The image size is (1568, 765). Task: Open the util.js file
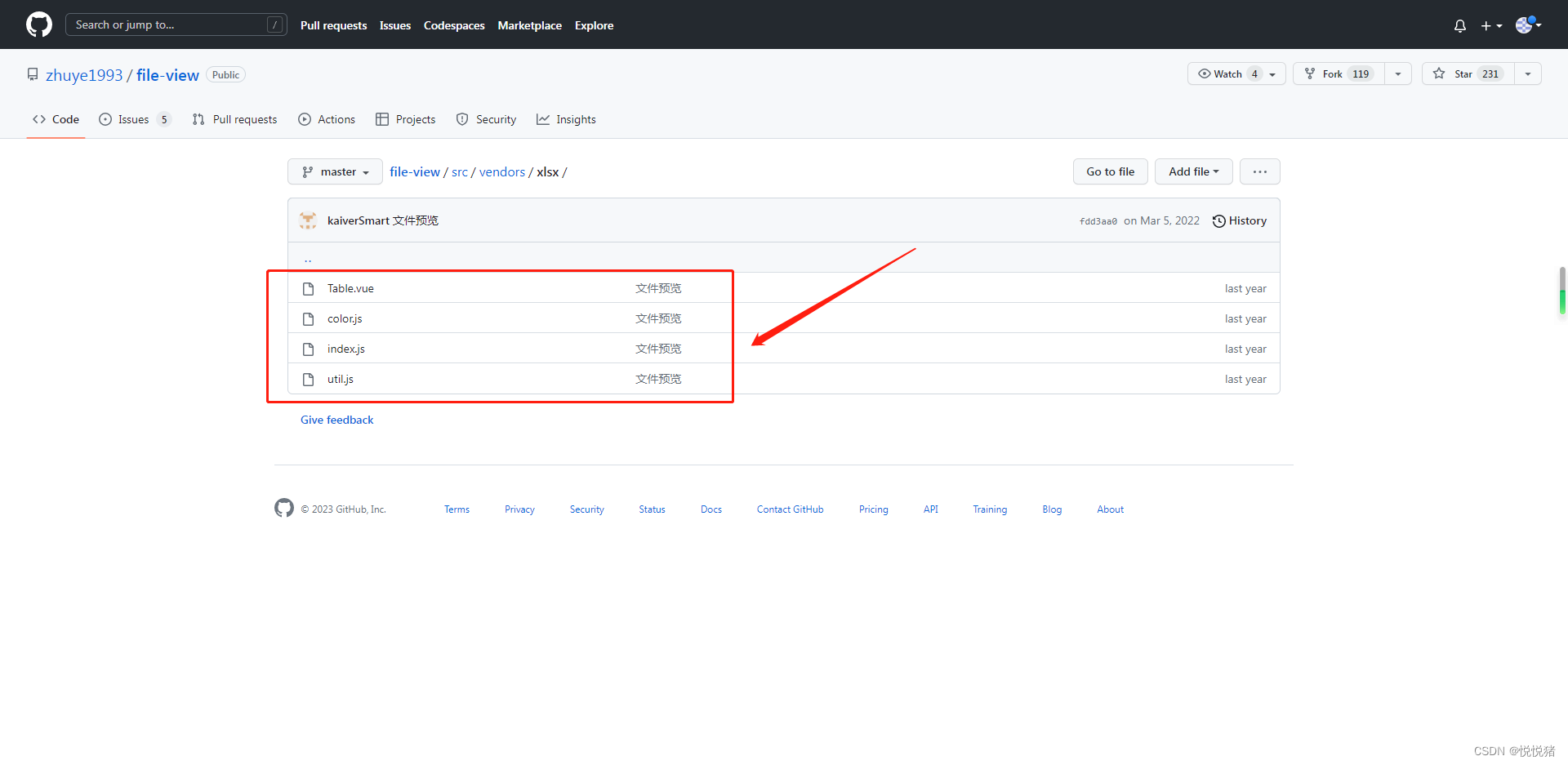click(x=341, y=379)
